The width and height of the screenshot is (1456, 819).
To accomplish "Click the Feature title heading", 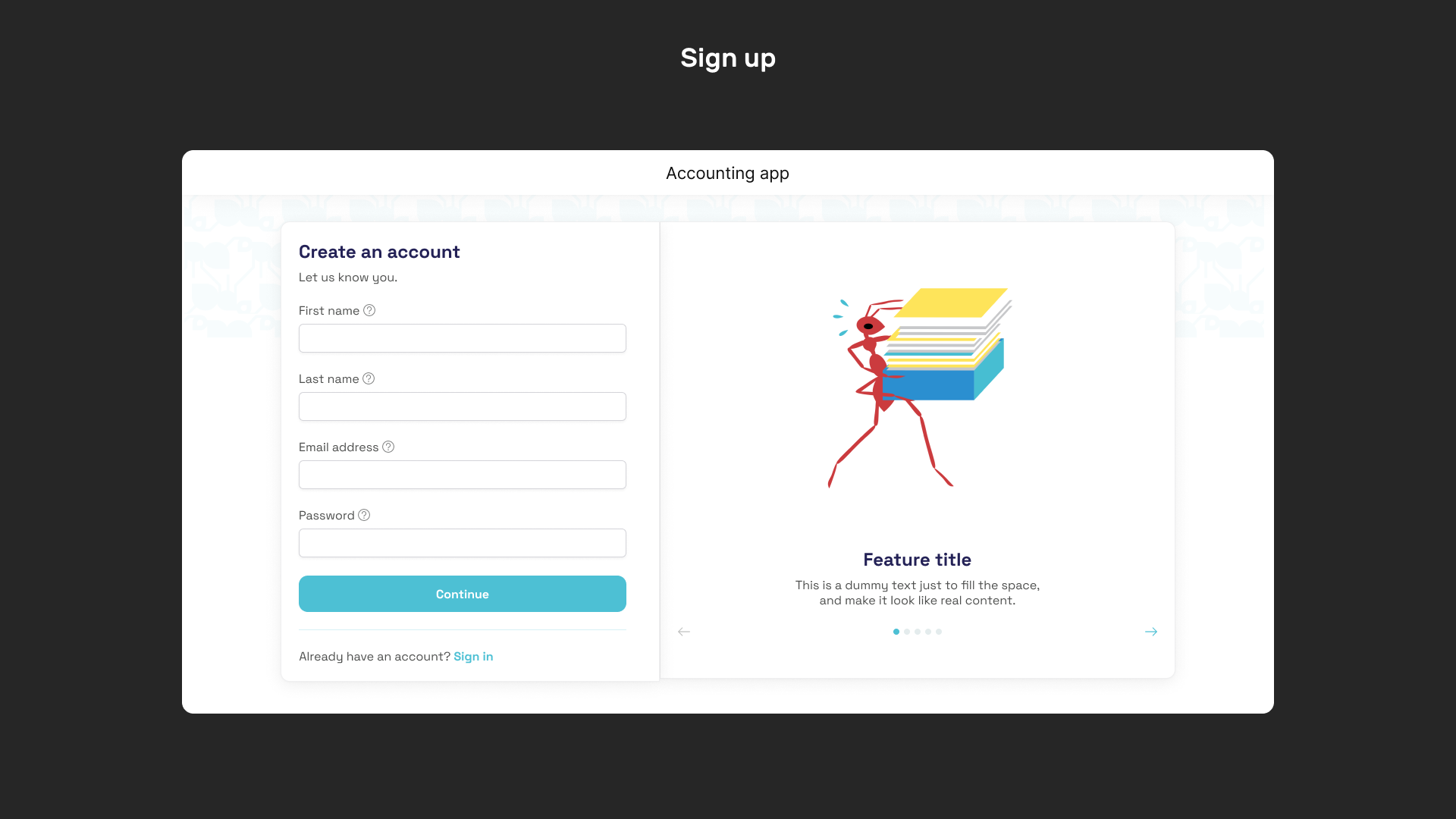I will (x=917, y=559).
